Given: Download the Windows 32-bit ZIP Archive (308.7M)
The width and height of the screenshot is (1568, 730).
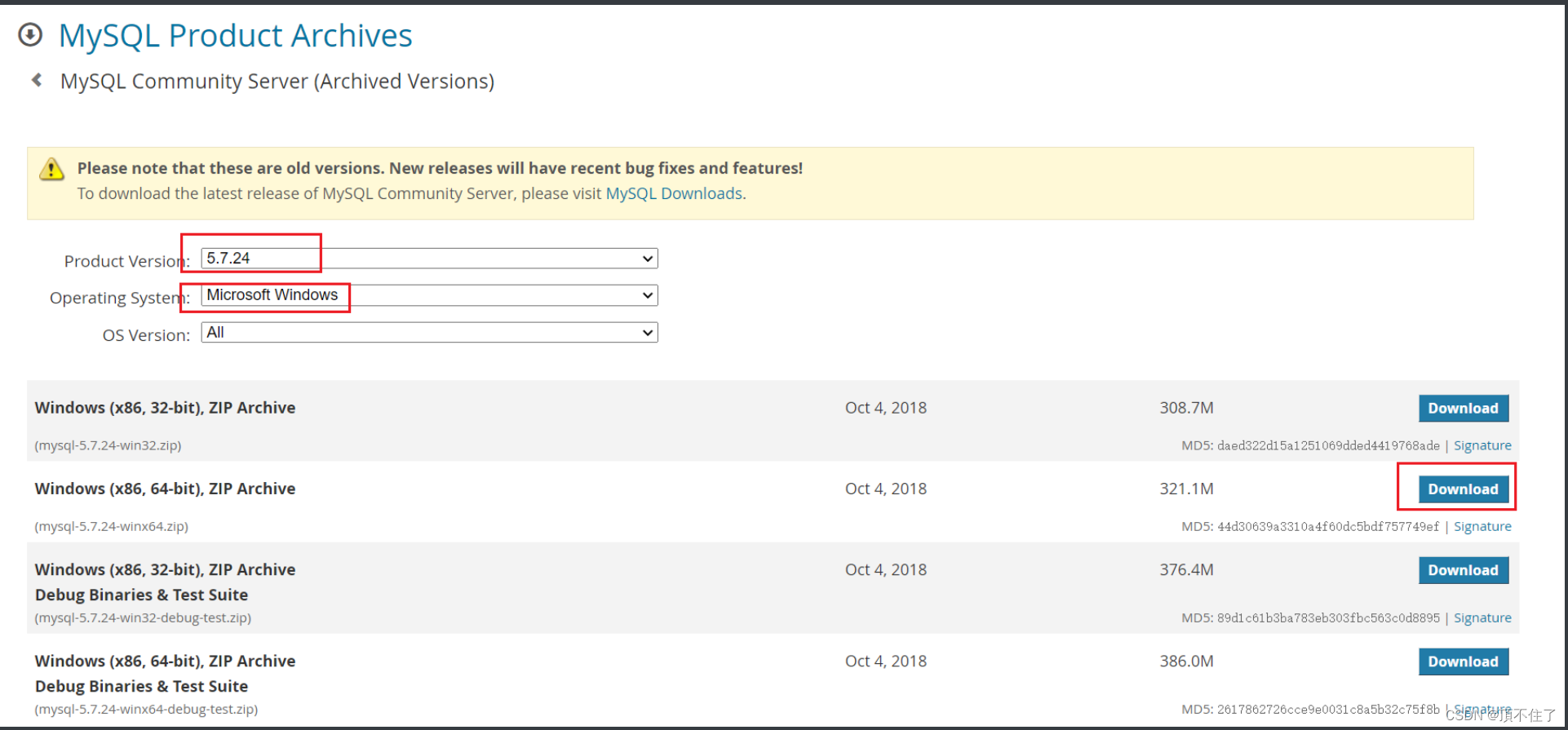Looking at the screenshot, I should tap(1464, 409).
